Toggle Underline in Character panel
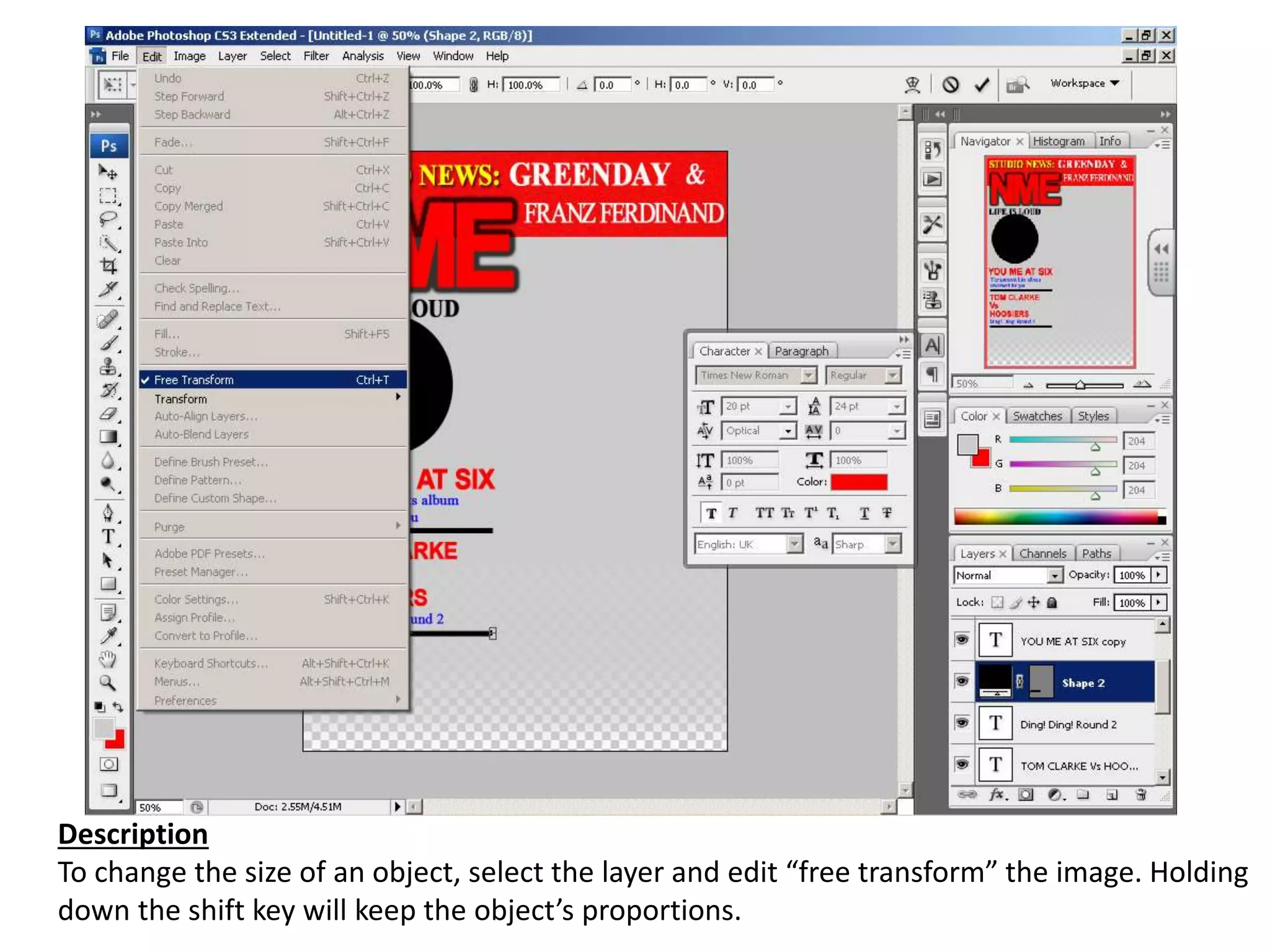This screenshot has height=952, width=1270. pos(864,513)
